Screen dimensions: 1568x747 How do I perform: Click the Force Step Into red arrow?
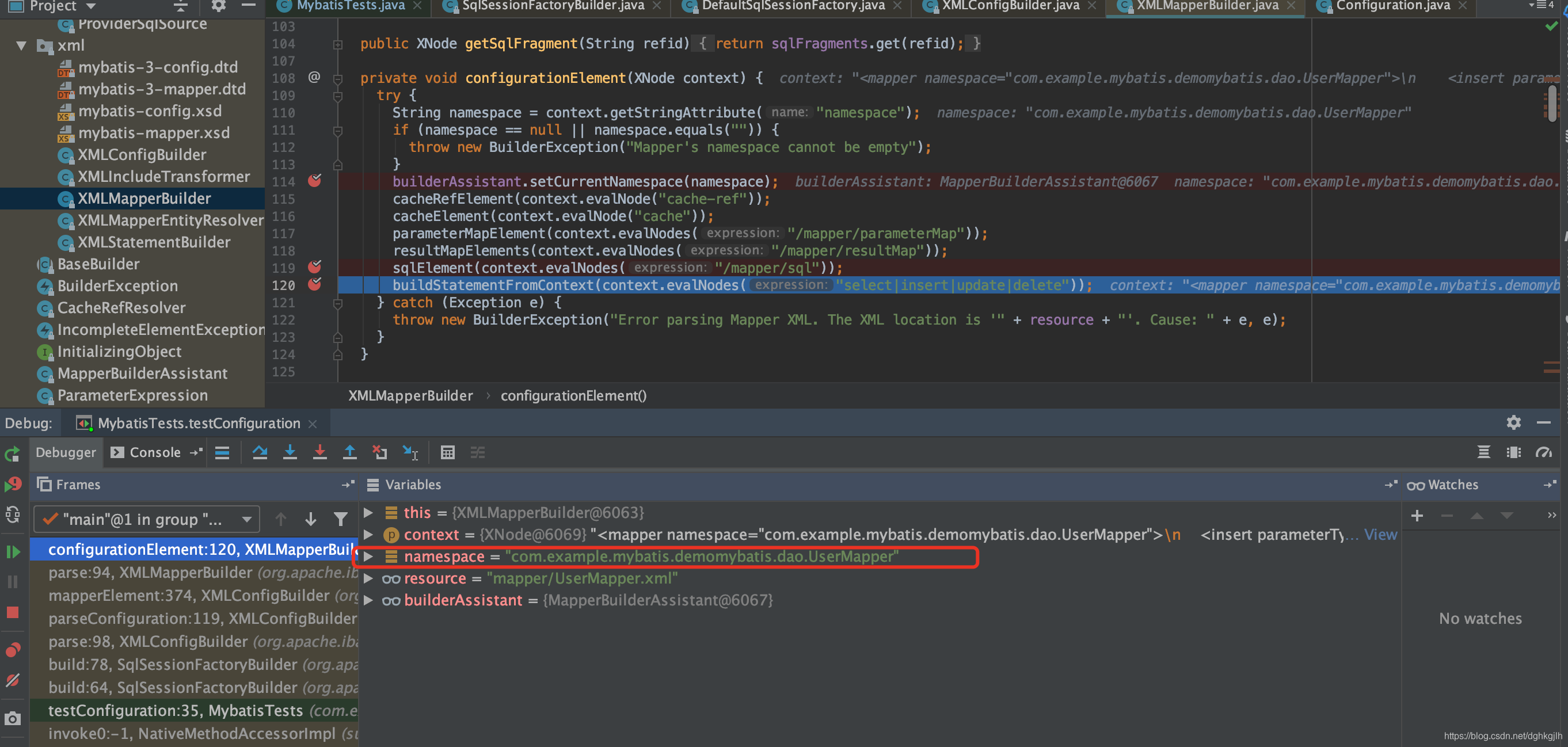point(319,452)
